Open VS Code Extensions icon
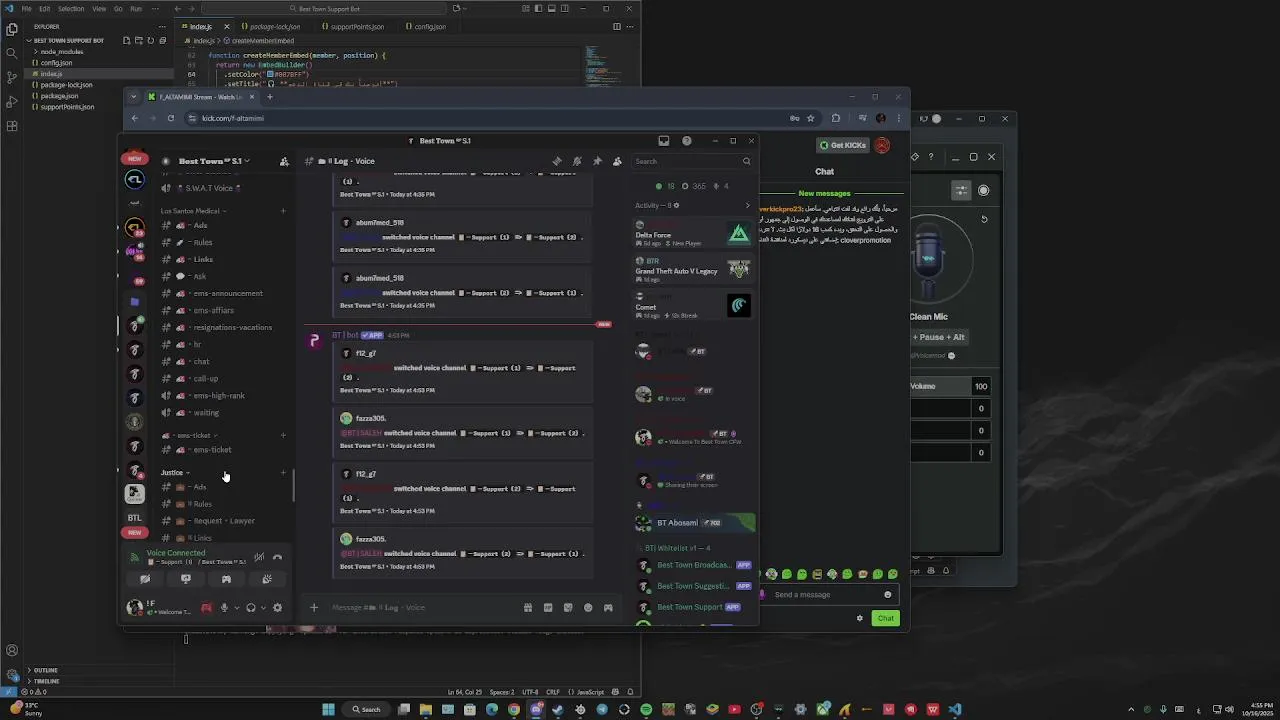Image resolution: width=1280 pixels, height=720 pixels. [12, 126]
